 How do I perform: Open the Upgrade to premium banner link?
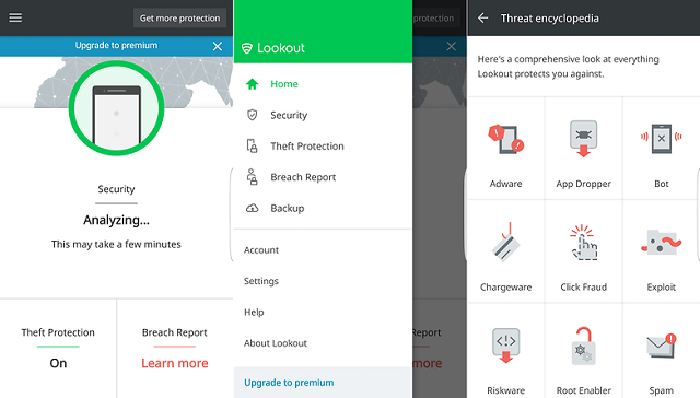[116, 46]
